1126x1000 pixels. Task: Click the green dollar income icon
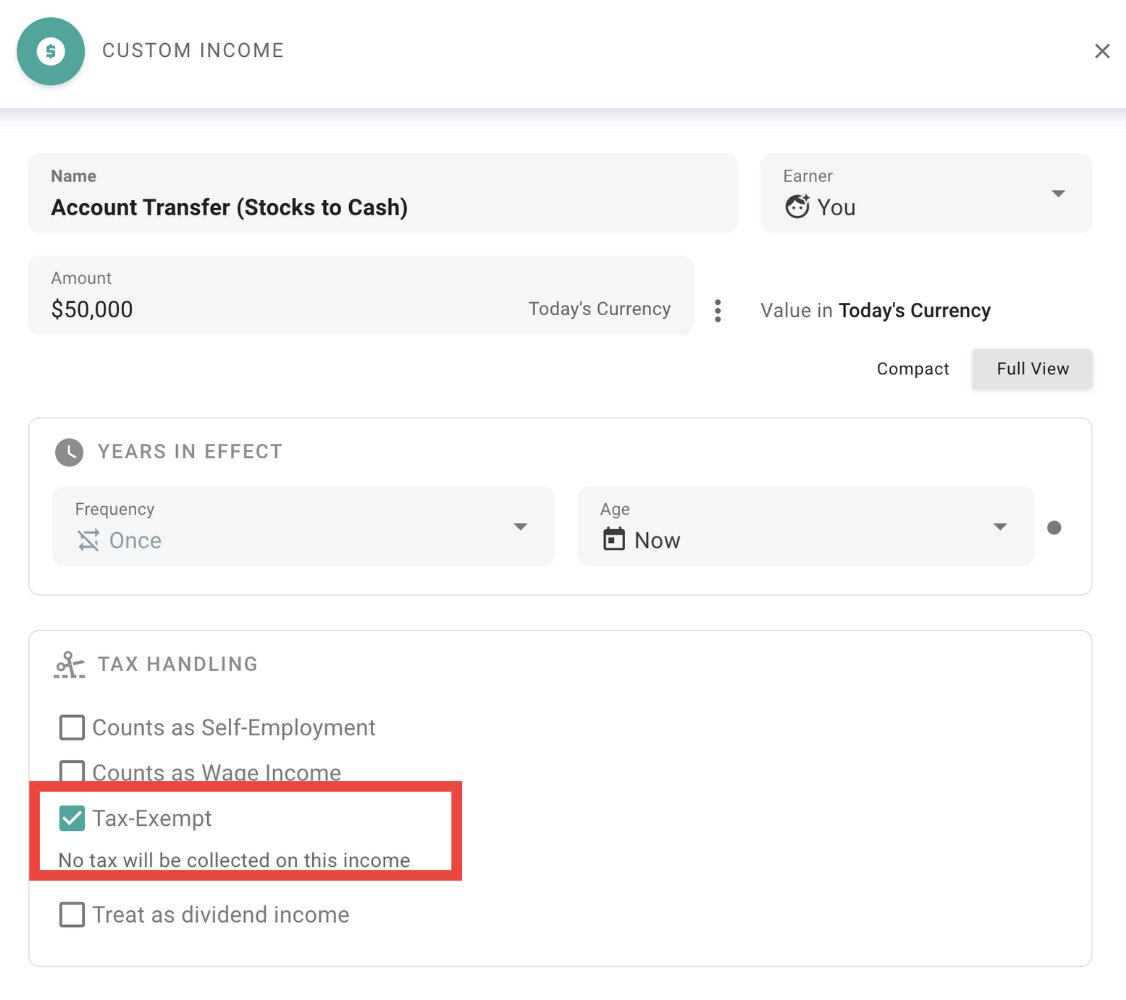(x=50, y=50)
